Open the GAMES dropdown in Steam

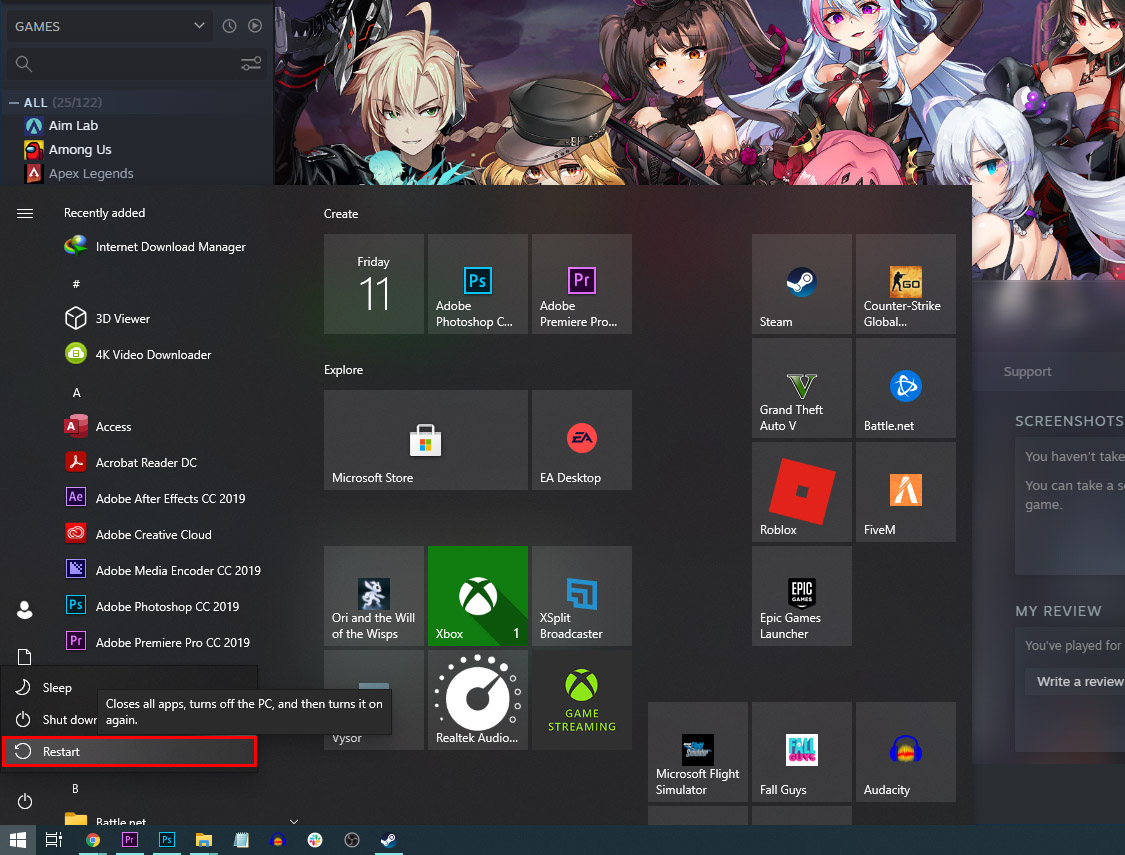coord(108,26)
